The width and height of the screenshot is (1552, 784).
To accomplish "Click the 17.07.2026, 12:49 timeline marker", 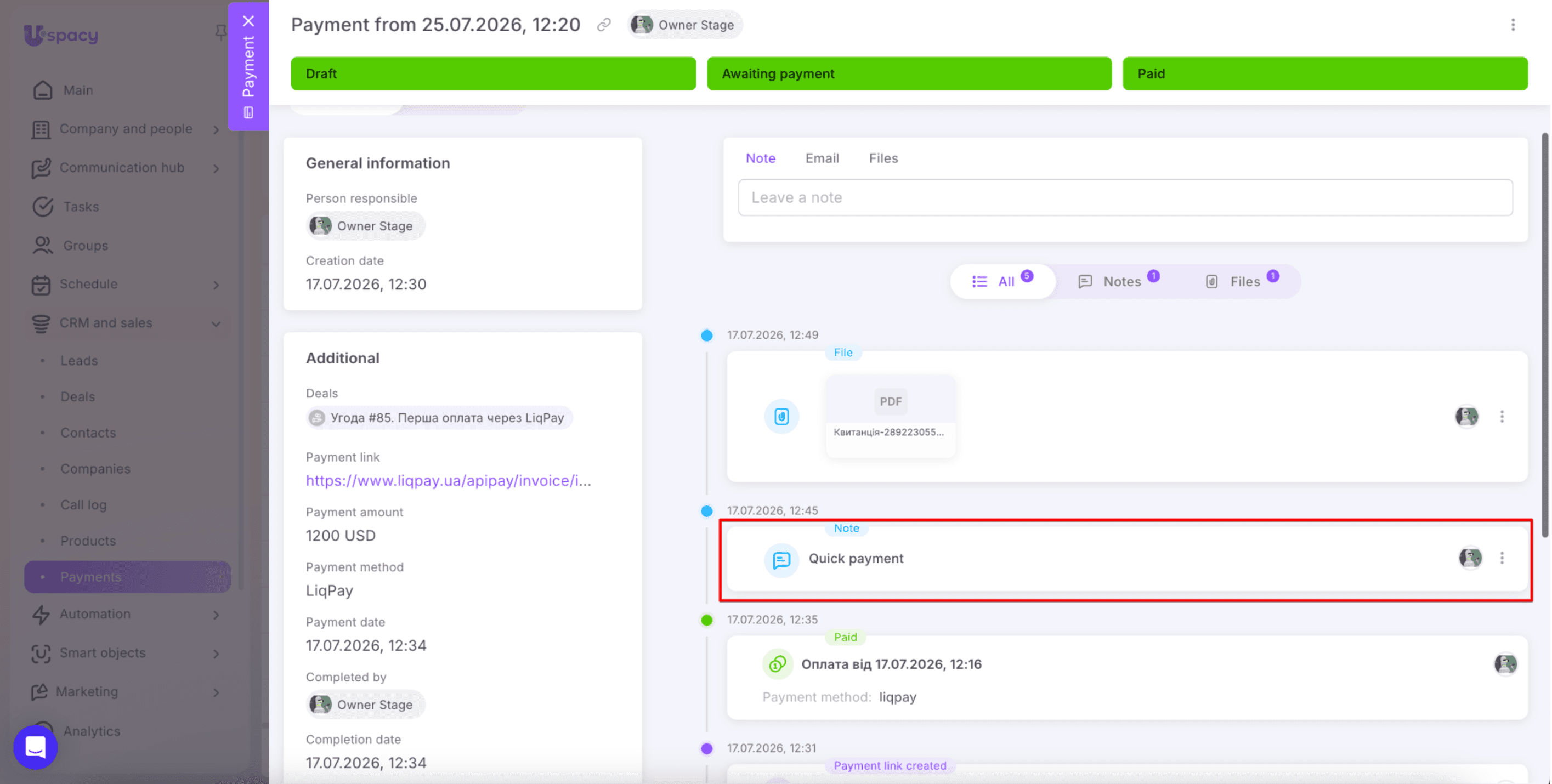I will coord(707,336).
